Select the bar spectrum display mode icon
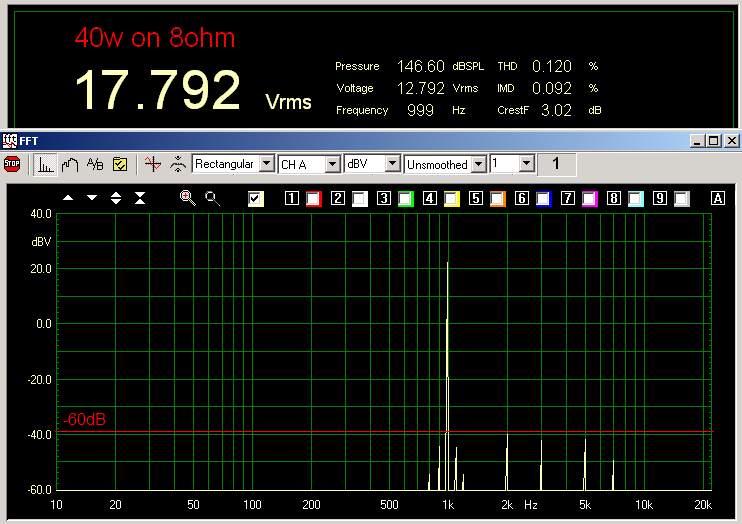 click(x=45, y=165)
